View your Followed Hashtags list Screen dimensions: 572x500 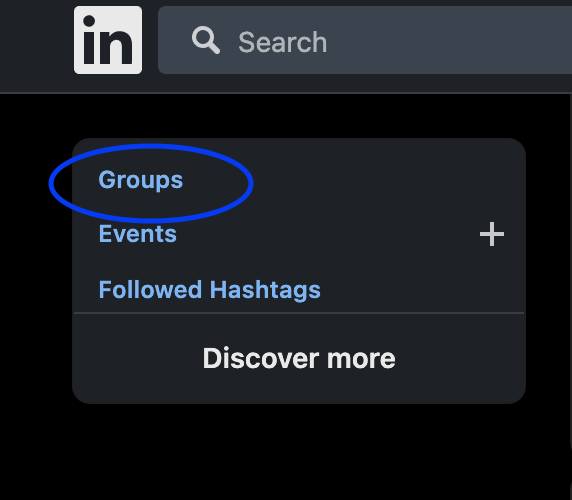(209, 290)
